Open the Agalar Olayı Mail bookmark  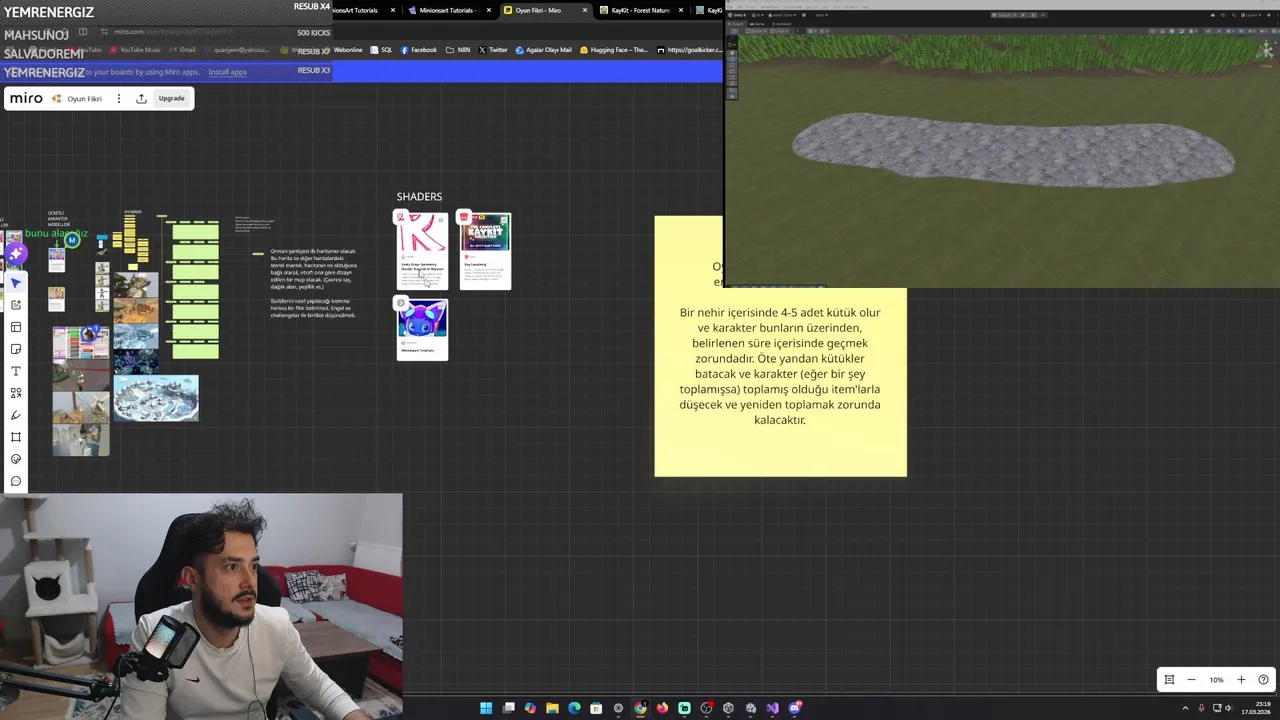click(x=543, y=50)
